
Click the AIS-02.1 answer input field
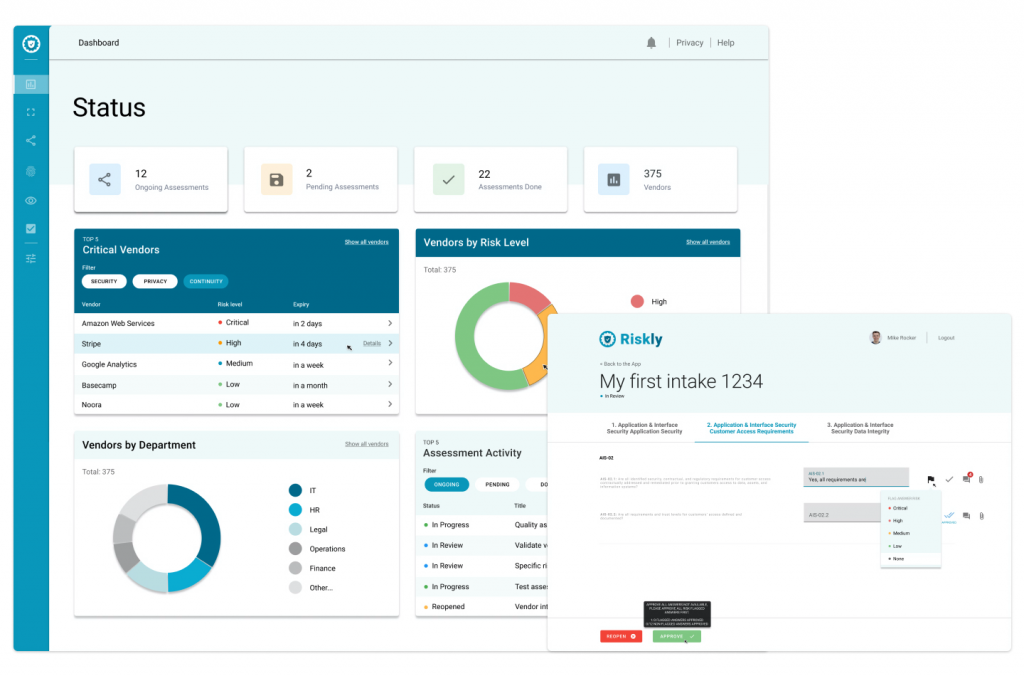tap(856, 477)
